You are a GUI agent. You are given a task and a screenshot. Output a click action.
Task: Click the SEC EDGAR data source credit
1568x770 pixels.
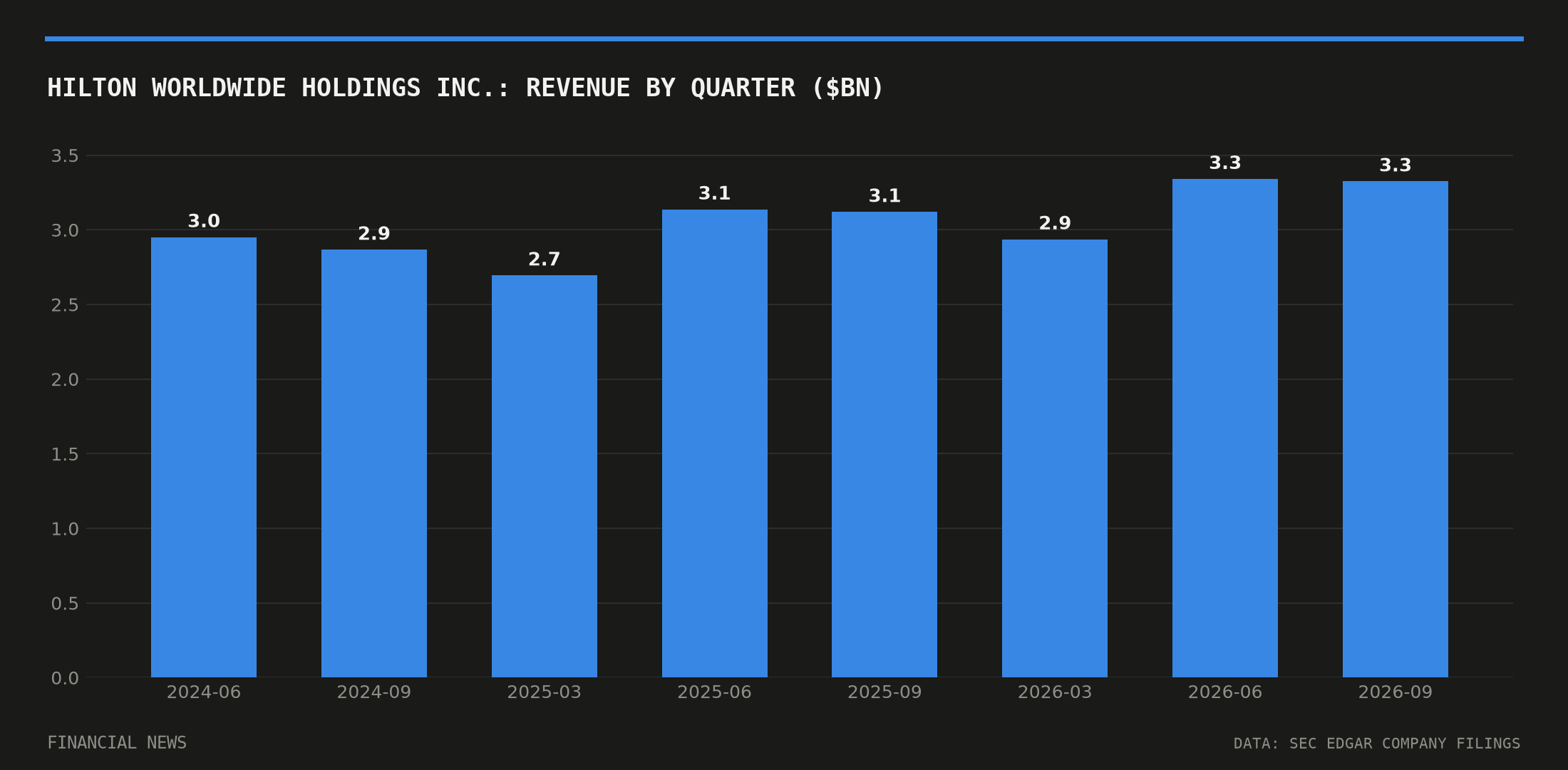tap(1377, 744)
